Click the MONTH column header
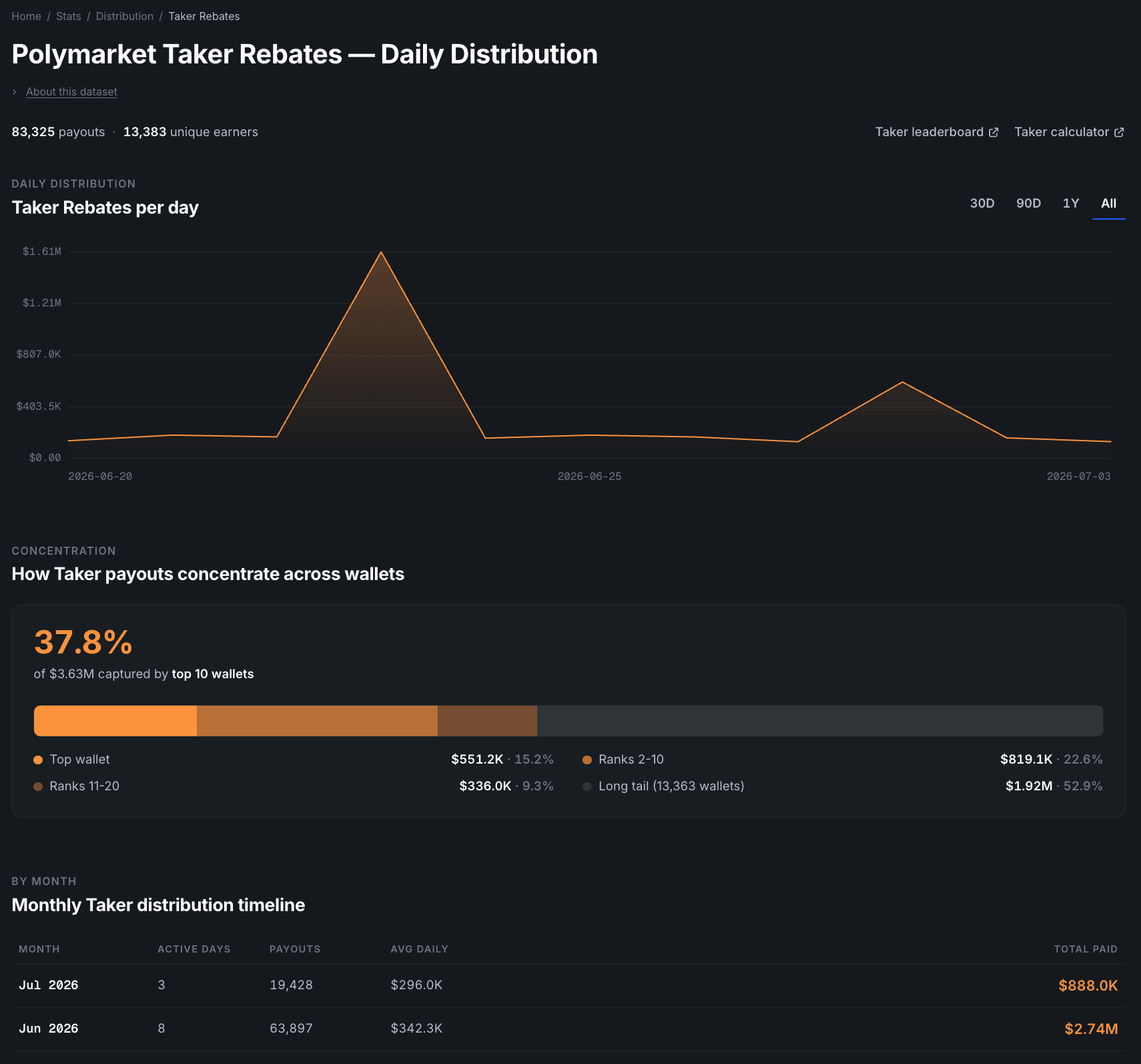Viewport: 1141px width, 1064px height. point(39,949)
